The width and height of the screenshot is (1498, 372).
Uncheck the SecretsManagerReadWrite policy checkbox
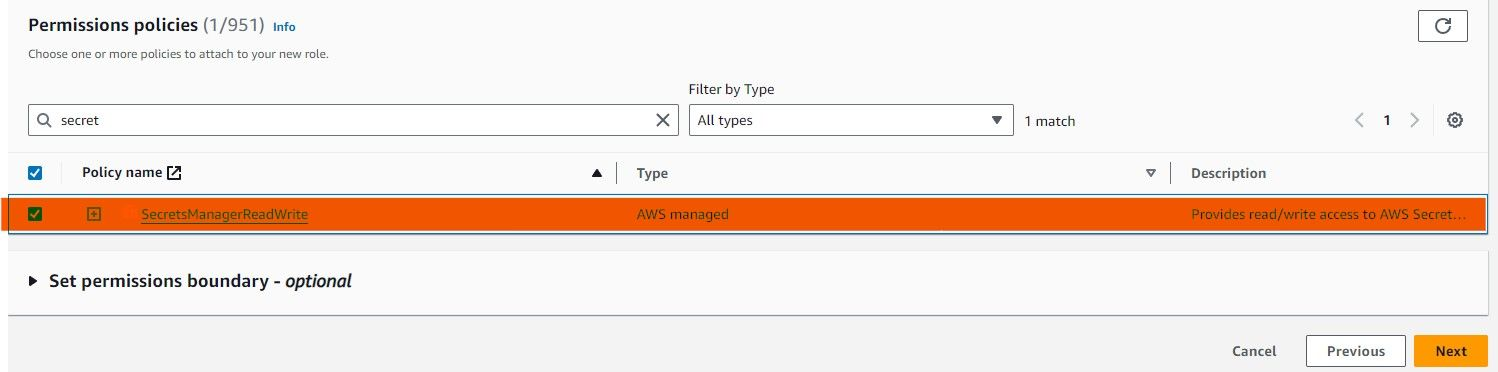pyautogui.click(x=35, y=214)
